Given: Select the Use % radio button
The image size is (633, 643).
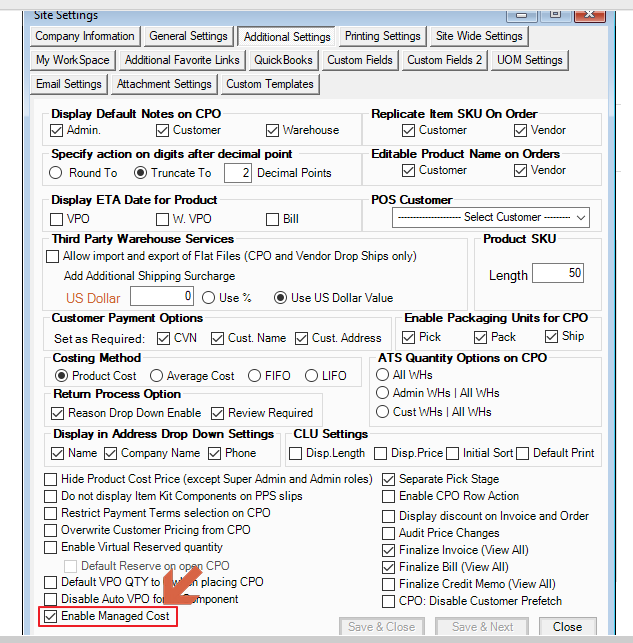Looking at the screenshot, I should pos(209,297).
